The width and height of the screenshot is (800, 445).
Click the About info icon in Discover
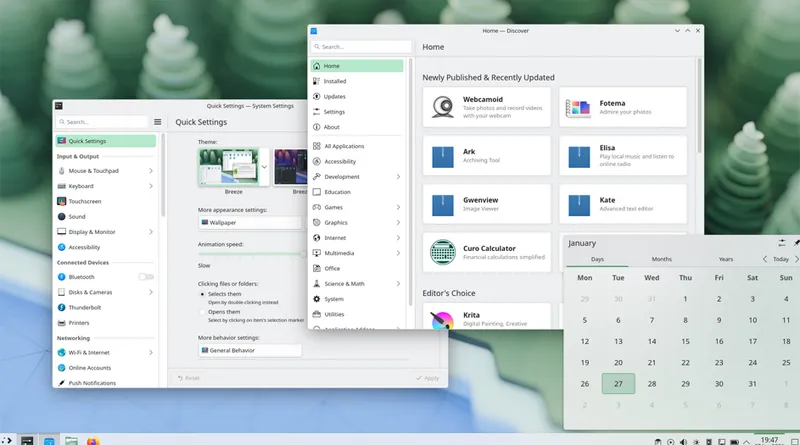[316, 127]
